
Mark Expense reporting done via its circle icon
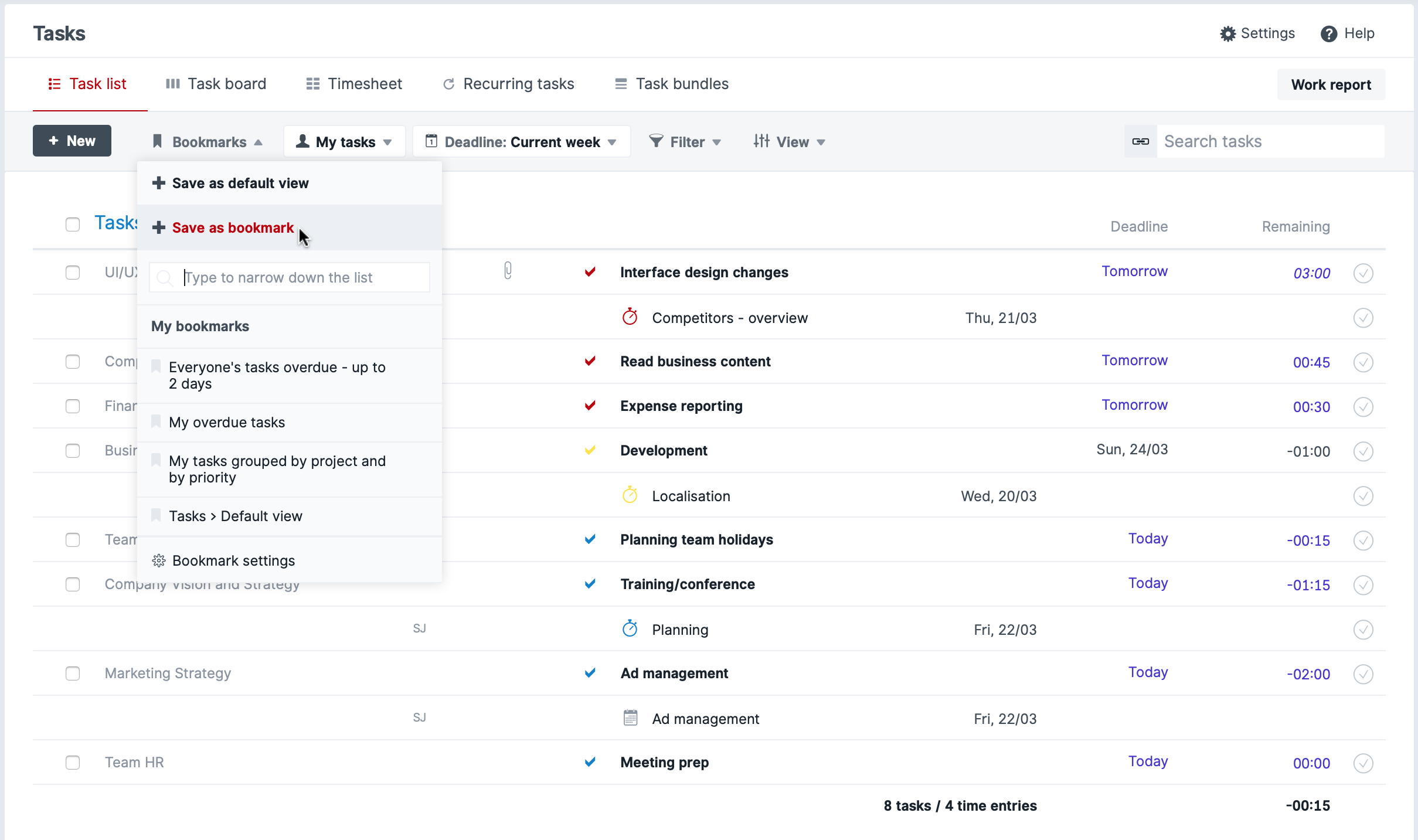pos(1363,407)
